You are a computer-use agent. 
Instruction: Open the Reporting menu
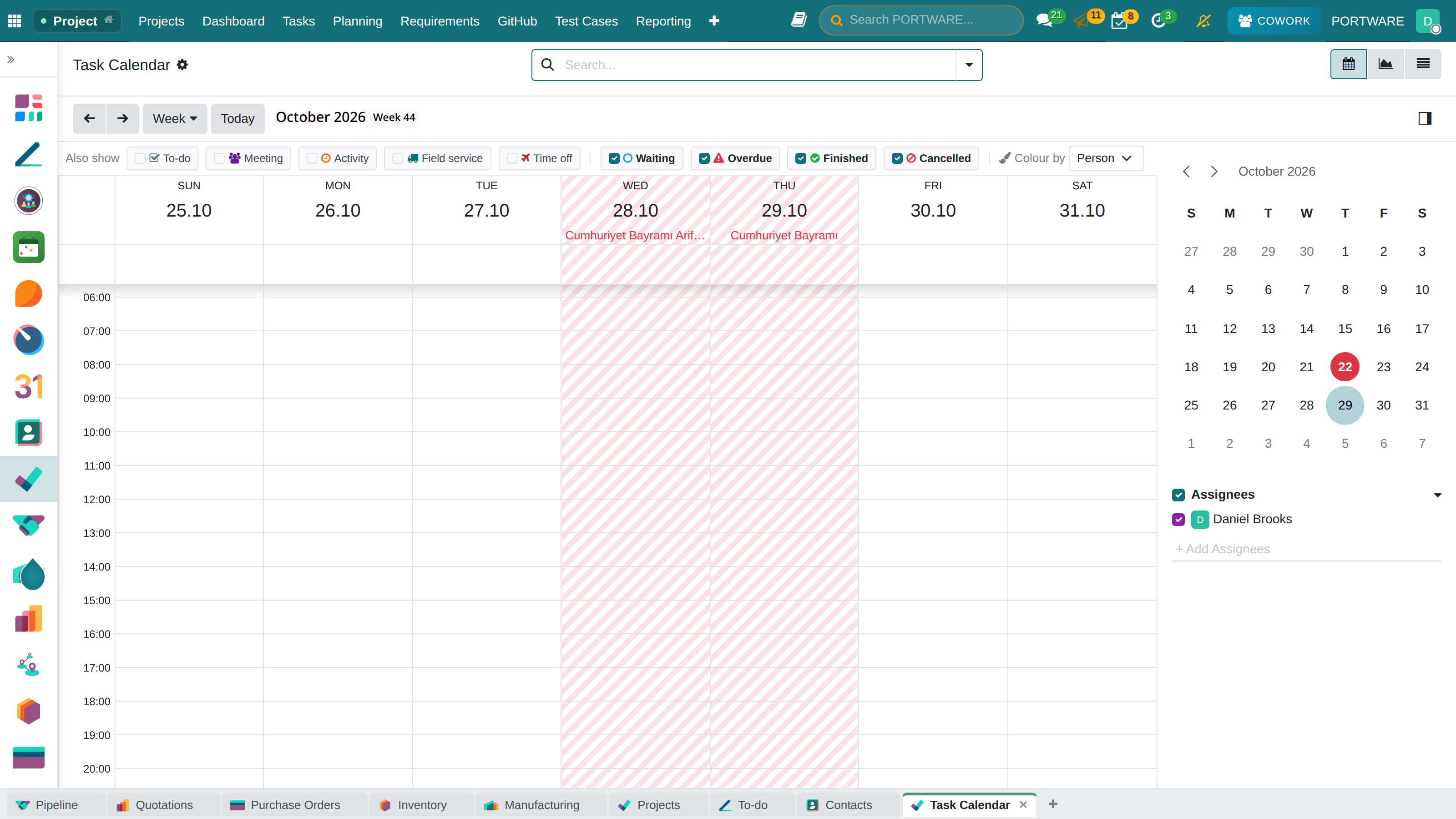point(663,21)
